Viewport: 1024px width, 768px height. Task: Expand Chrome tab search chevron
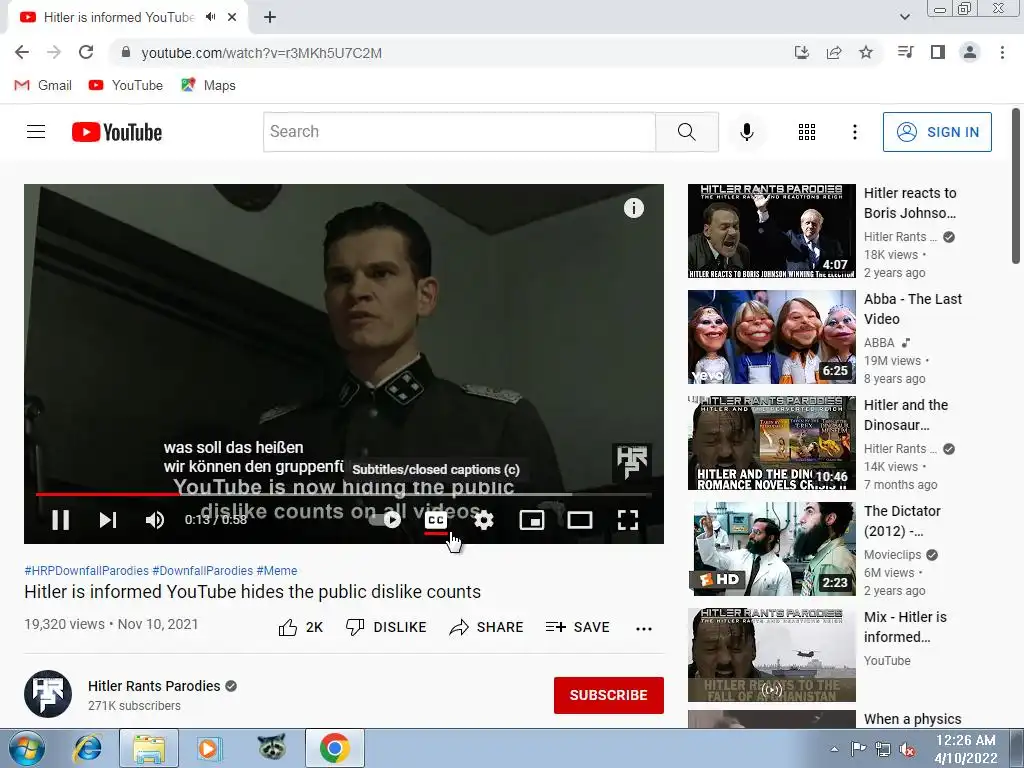click(x=904, y=17)
